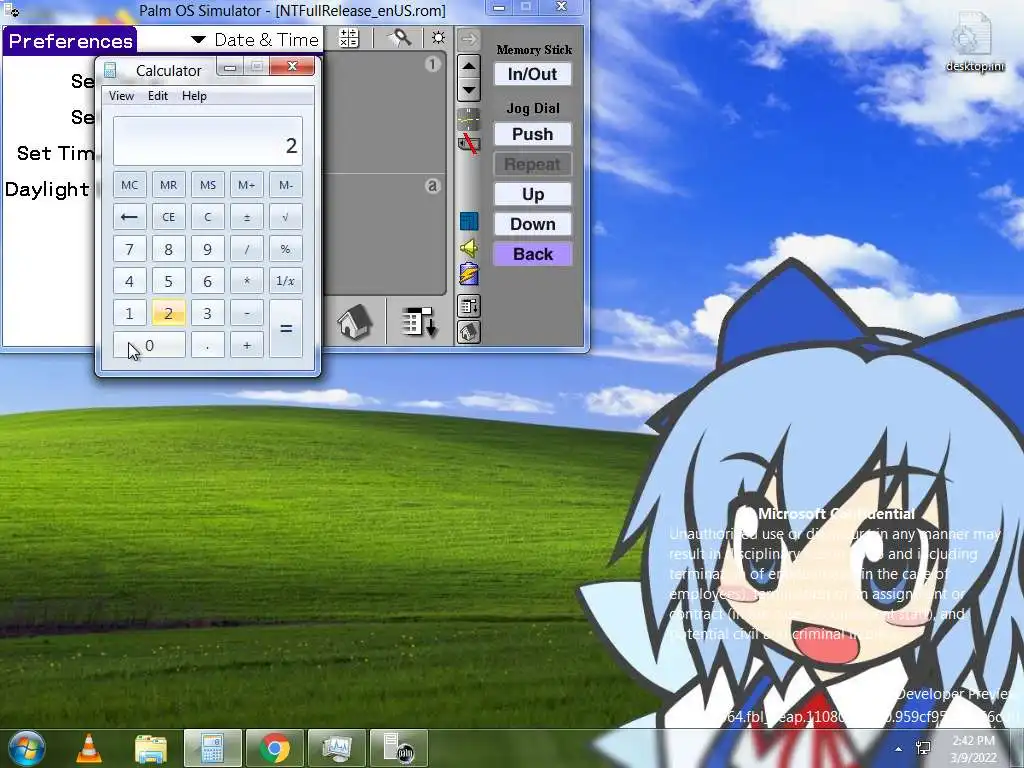
Task: Click the M+ memory add key
Action: (x=247, y=185)
